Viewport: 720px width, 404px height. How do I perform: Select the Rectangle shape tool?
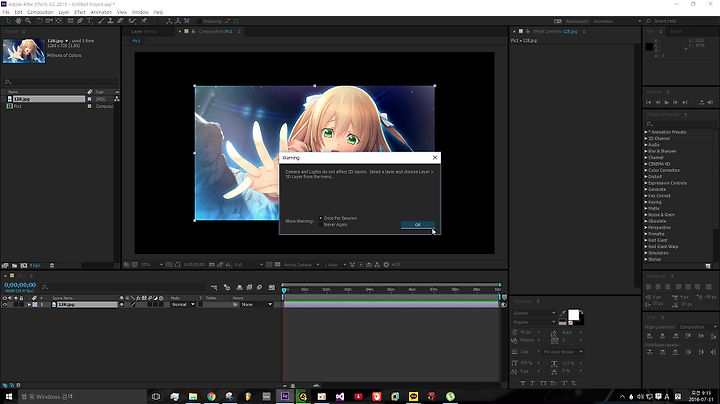point(70,21)
